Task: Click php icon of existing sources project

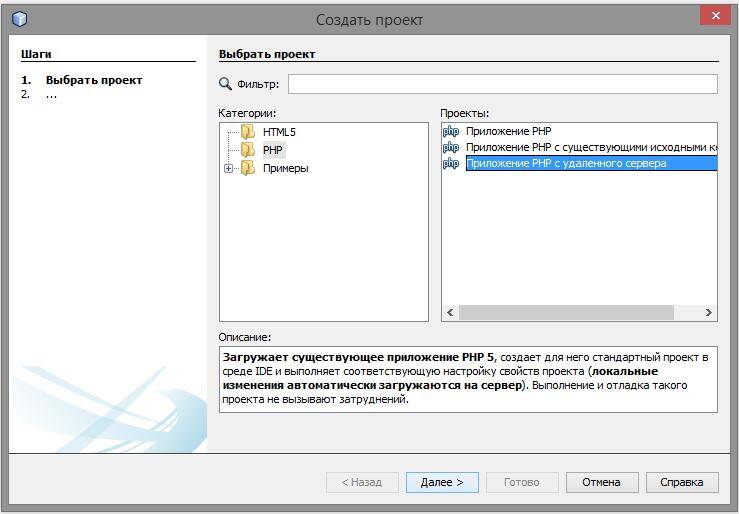Action: tap(451, 147)
